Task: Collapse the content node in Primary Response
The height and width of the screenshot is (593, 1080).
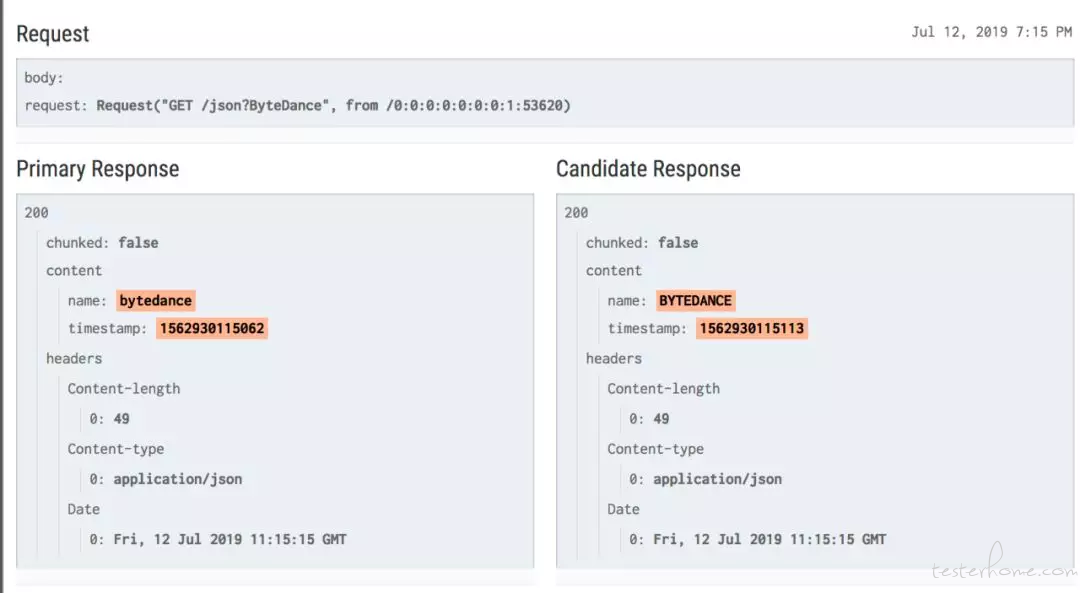Action: (74, 270)
